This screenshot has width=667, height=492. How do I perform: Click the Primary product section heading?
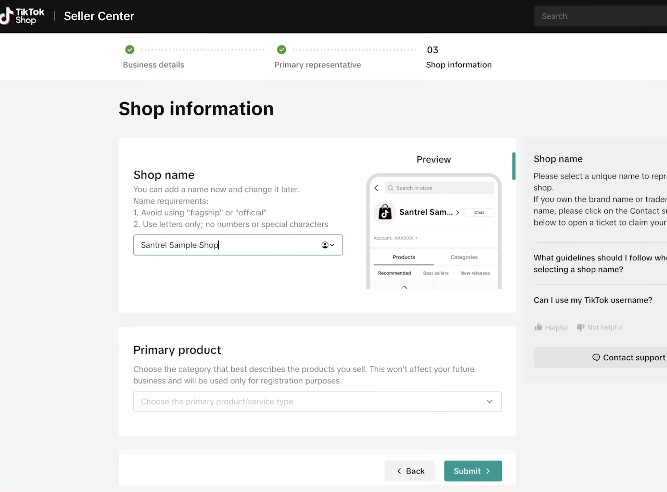[177, 350]
